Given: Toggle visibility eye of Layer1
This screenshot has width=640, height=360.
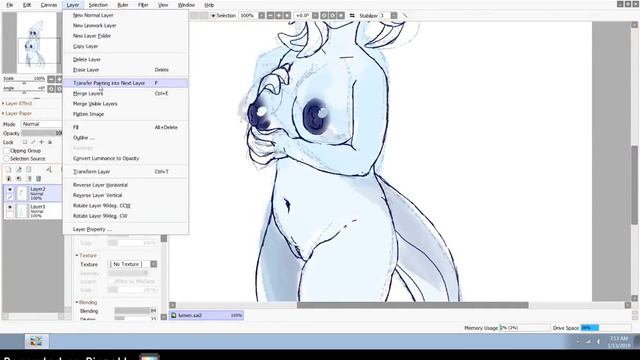Looking at the screenshot, I should 10,207.
